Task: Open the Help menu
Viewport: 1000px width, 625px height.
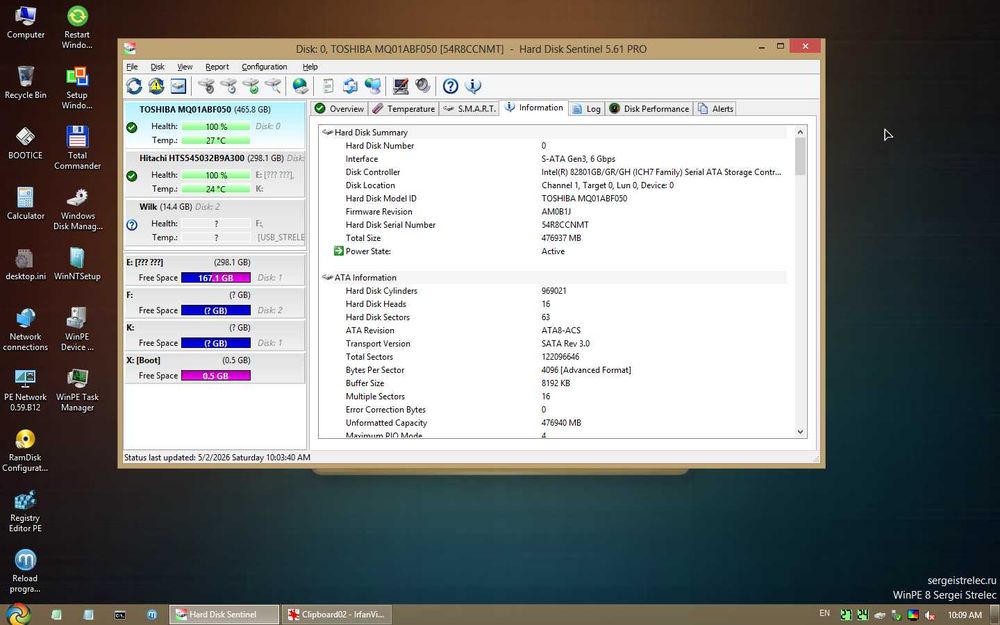Action: point(310,67)
